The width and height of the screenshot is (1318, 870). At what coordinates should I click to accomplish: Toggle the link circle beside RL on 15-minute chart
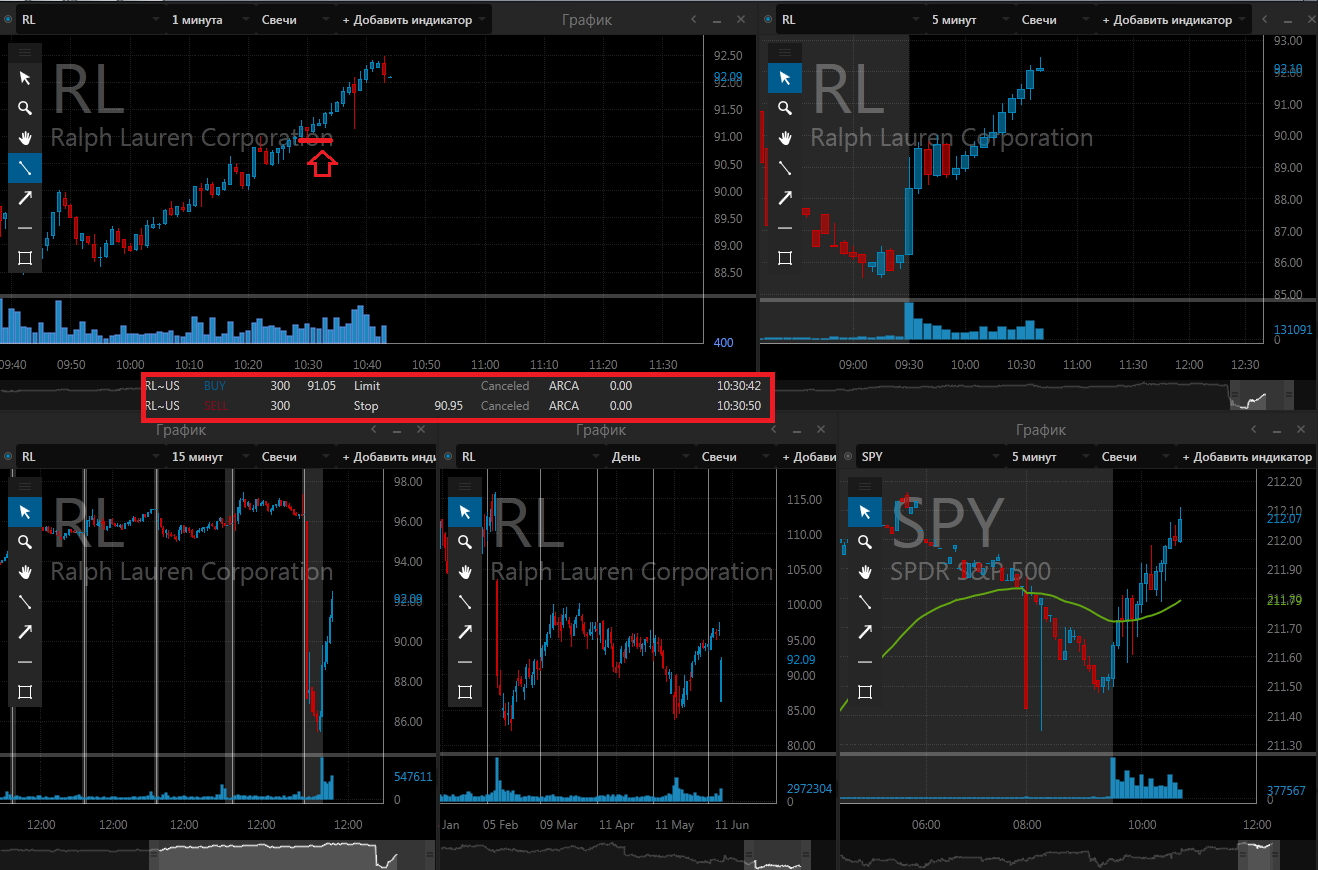point(9,457)
